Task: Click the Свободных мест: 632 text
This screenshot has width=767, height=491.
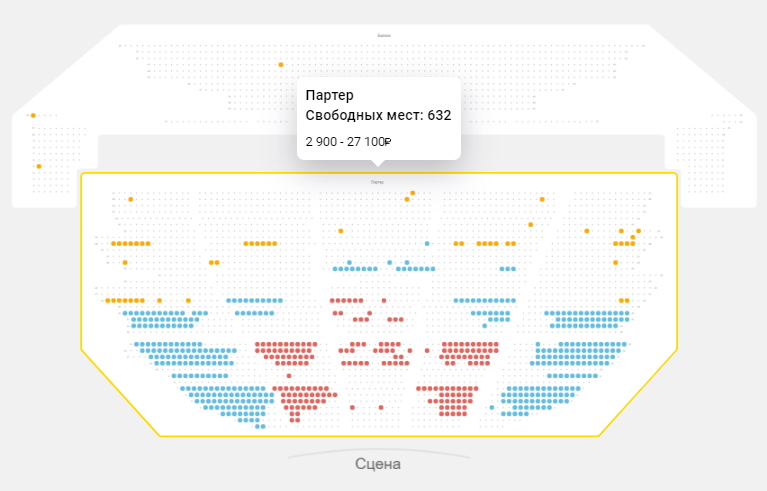Action: tap(378, 115)
